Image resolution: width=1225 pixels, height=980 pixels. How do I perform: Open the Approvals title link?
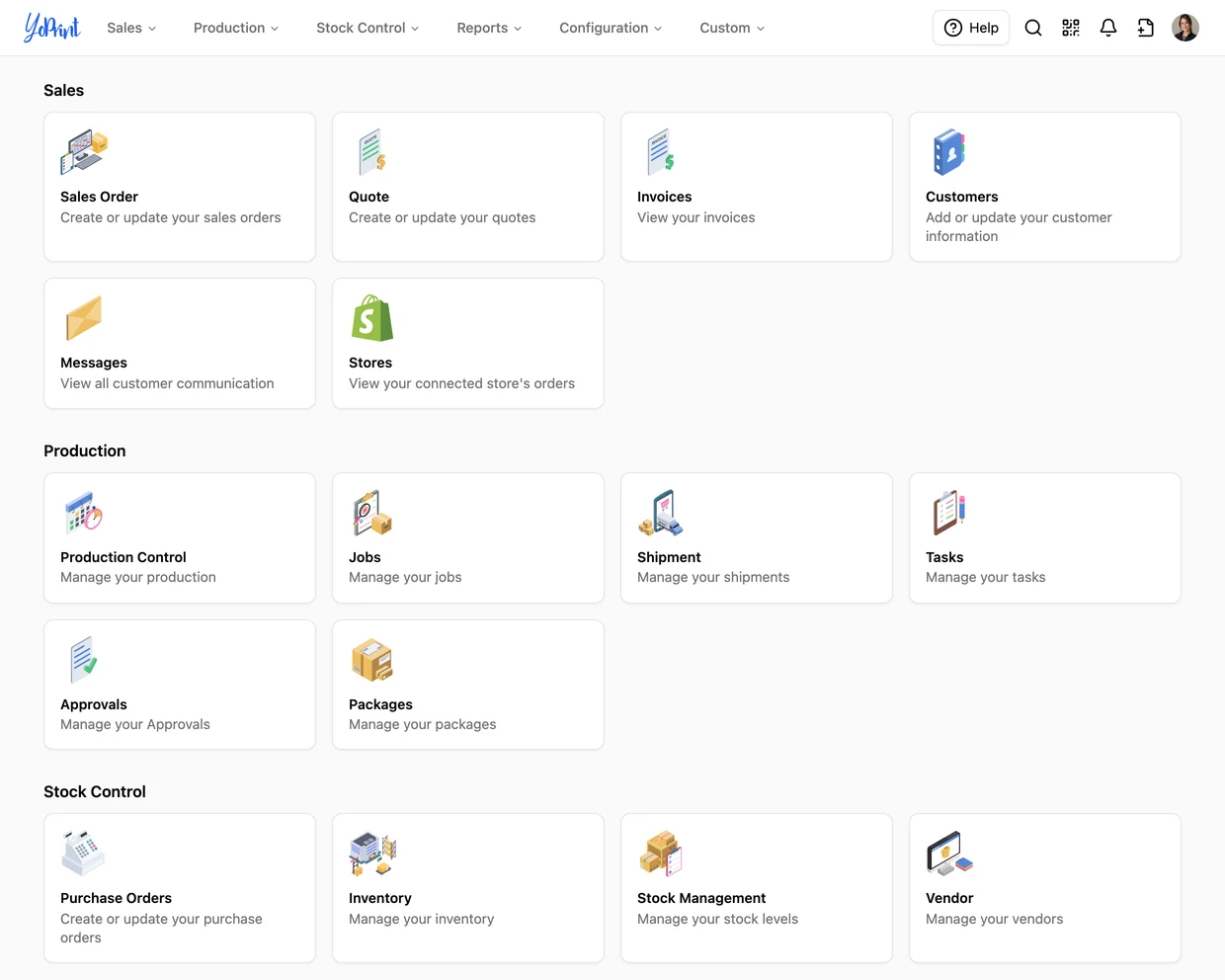point(94,704)
